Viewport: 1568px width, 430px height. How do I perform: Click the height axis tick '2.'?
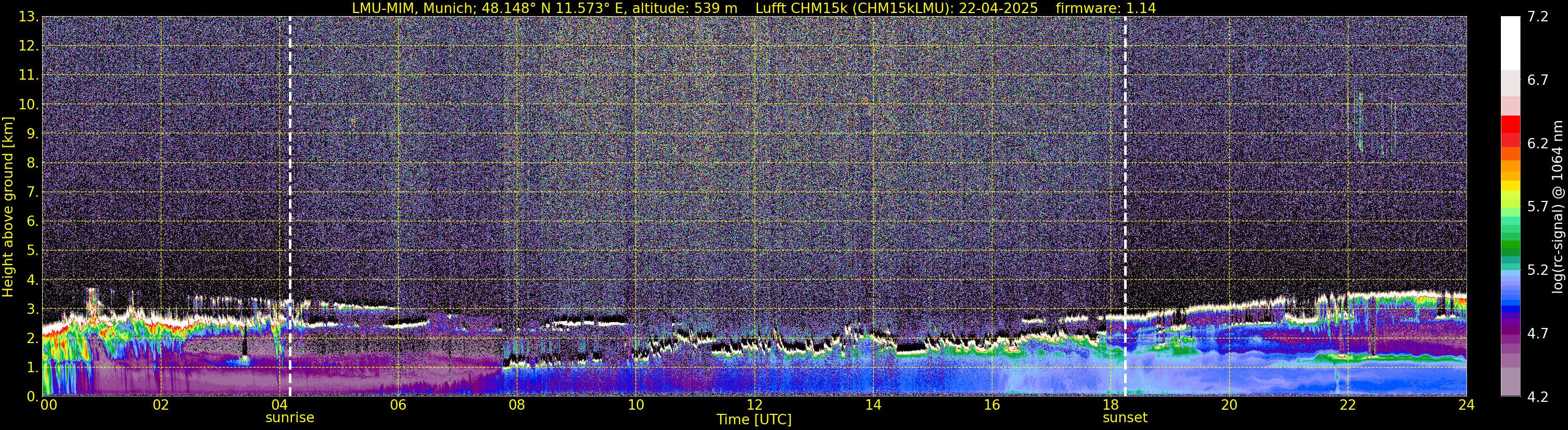coord(33,339)
